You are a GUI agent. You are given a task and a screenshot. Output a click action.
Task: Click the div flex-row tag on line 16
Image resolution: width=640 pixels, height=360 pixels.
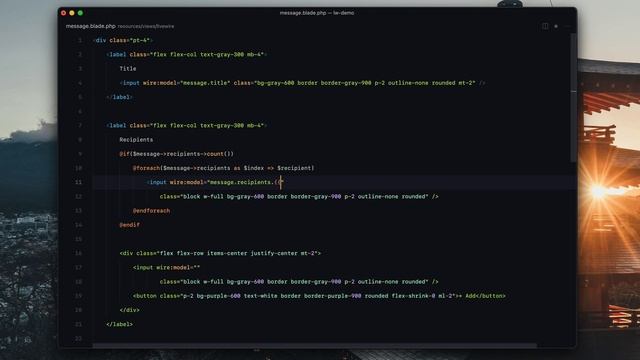(x=220, y=253)
